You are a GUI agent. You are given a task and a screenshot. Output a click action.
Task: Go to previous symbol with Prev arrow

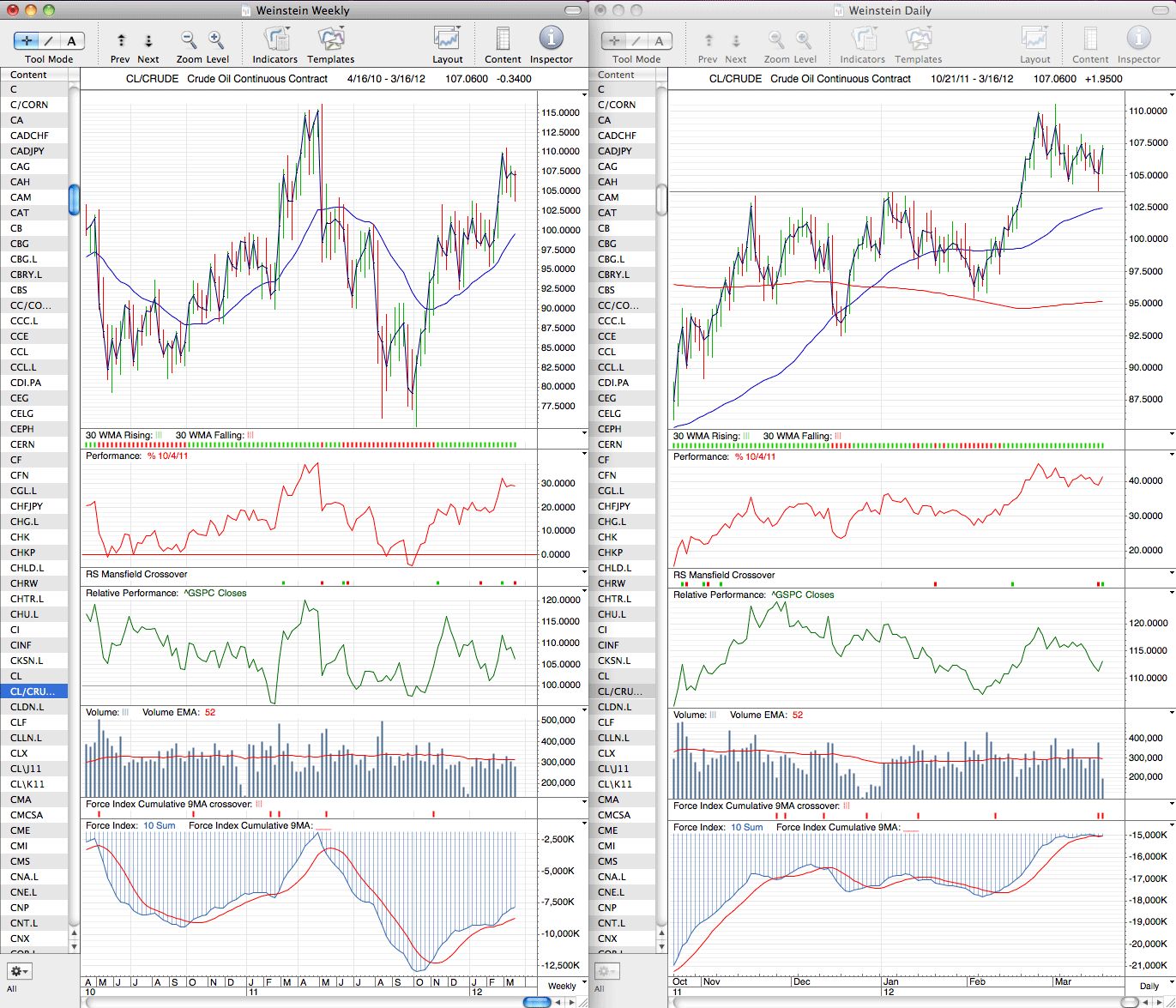(121, 40)
